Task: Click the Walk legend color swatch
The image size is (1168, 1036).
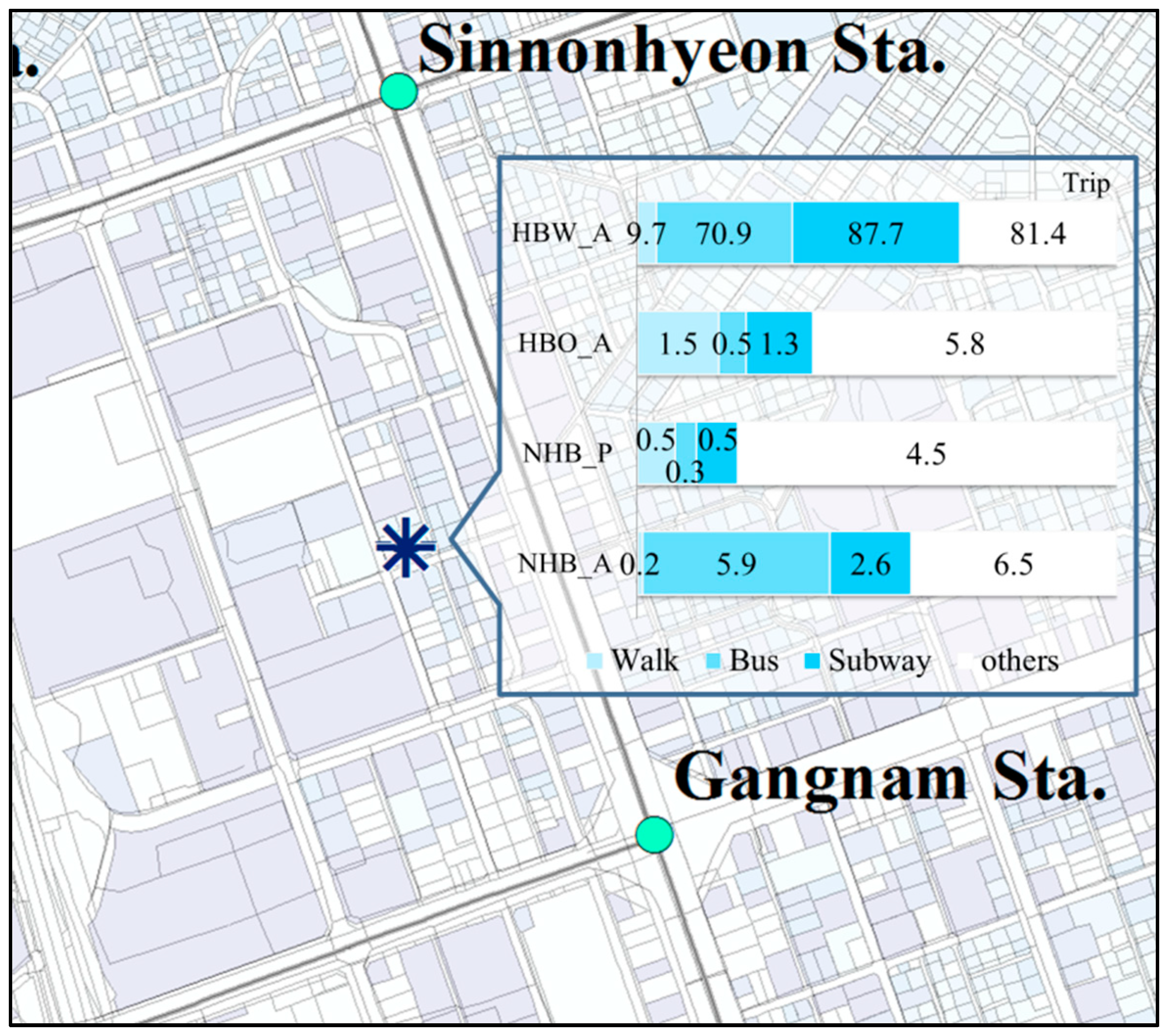Action: pyautogui.click(x=594, y=661)
